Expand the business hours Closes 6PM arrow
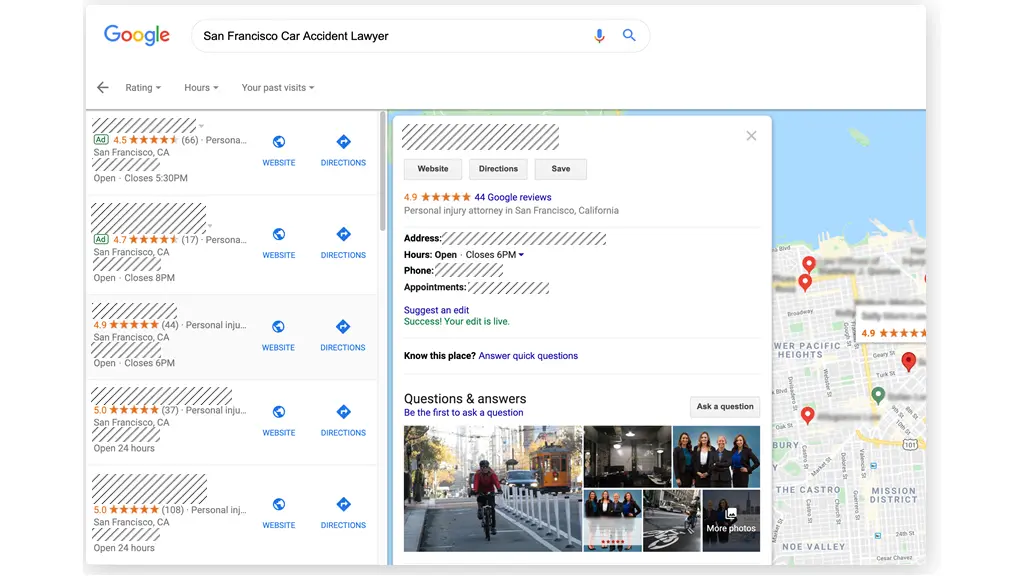The image size is (1024, 576). (521, 255)
